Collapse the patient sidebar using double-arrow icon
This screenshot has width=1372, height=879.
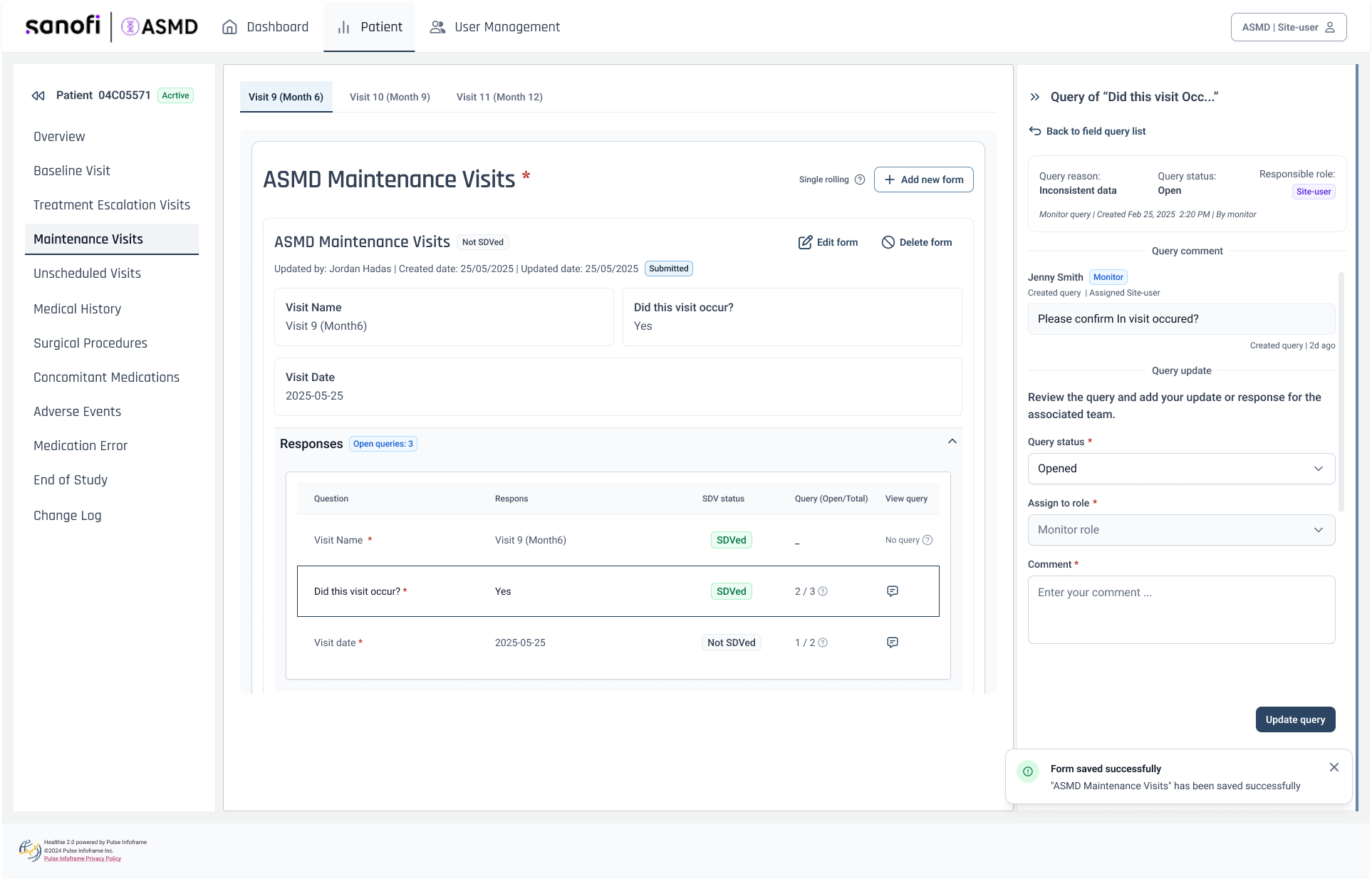point(38,95)
